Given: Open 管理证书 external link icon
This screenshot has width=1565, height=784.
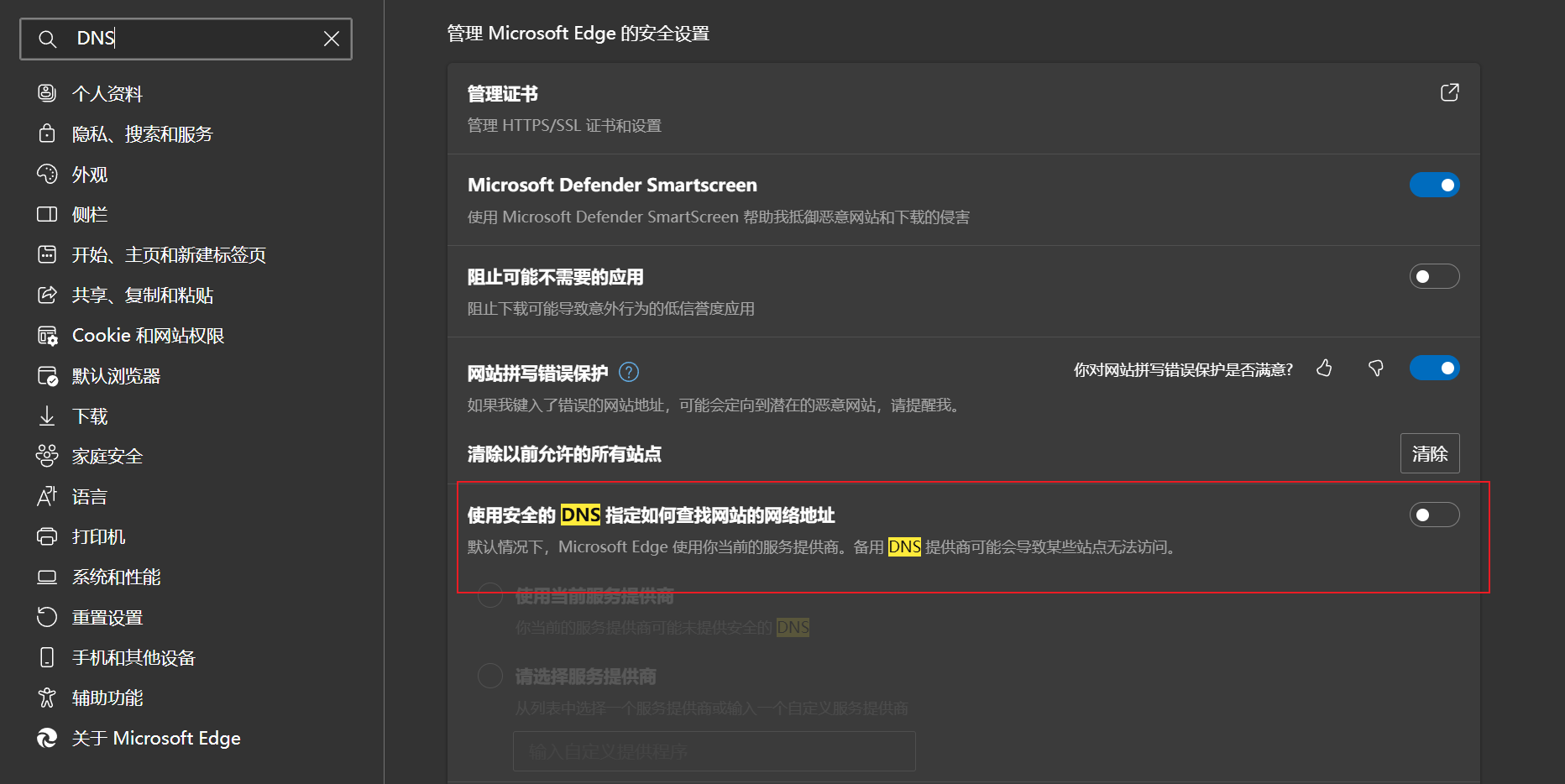Looking at the screenshot, I should (1449, 92).
